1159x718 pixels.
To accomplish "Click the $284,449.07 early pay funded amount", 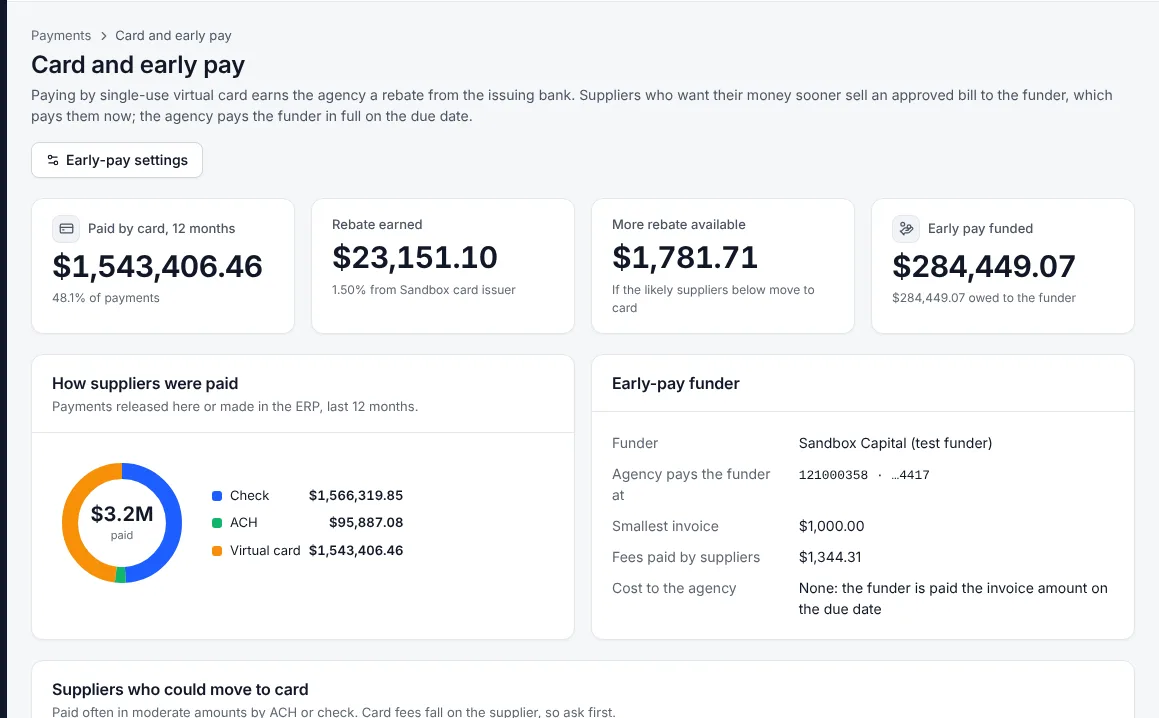I will tap(984, 266).
